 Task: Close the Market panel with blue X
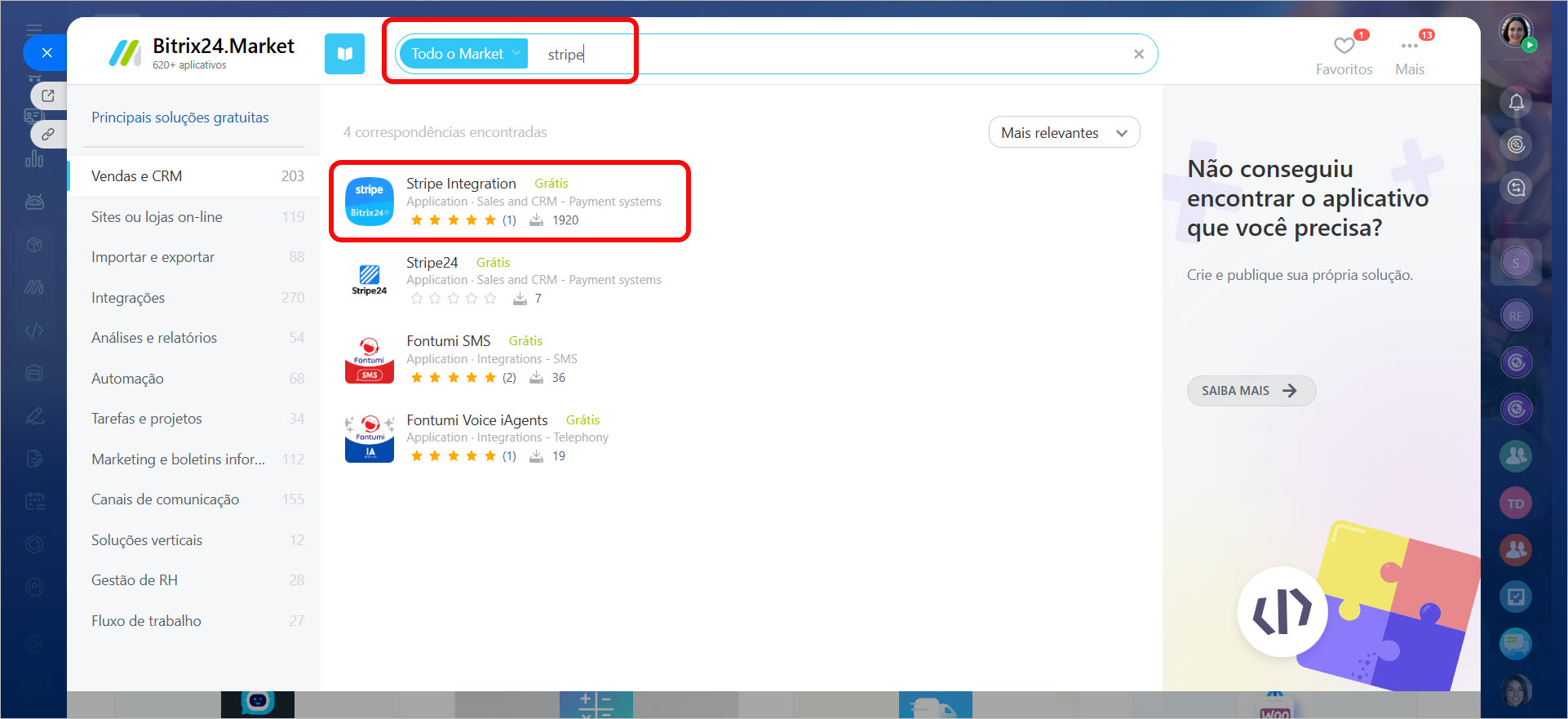click(x=47, y=53)
